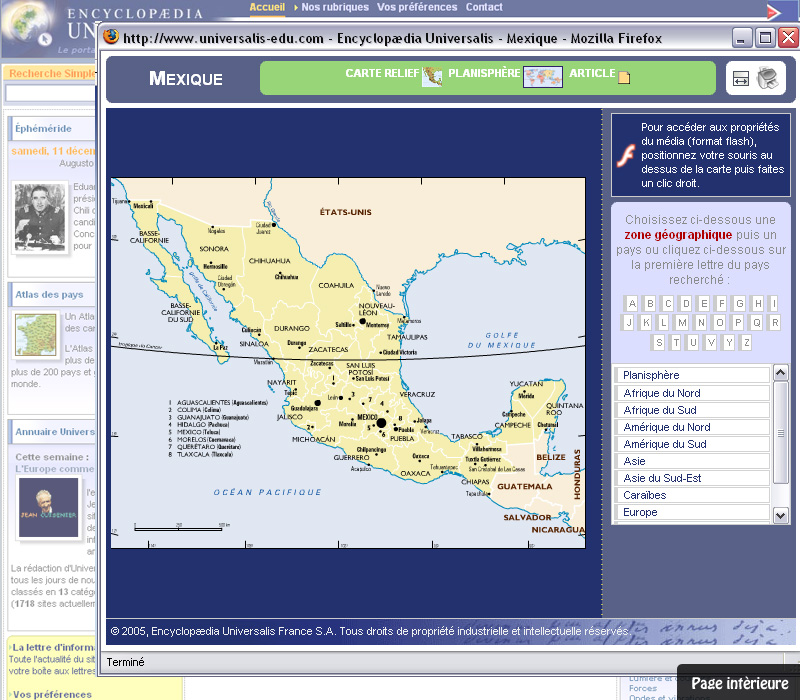Select letter S in country index

coord(659,342)
